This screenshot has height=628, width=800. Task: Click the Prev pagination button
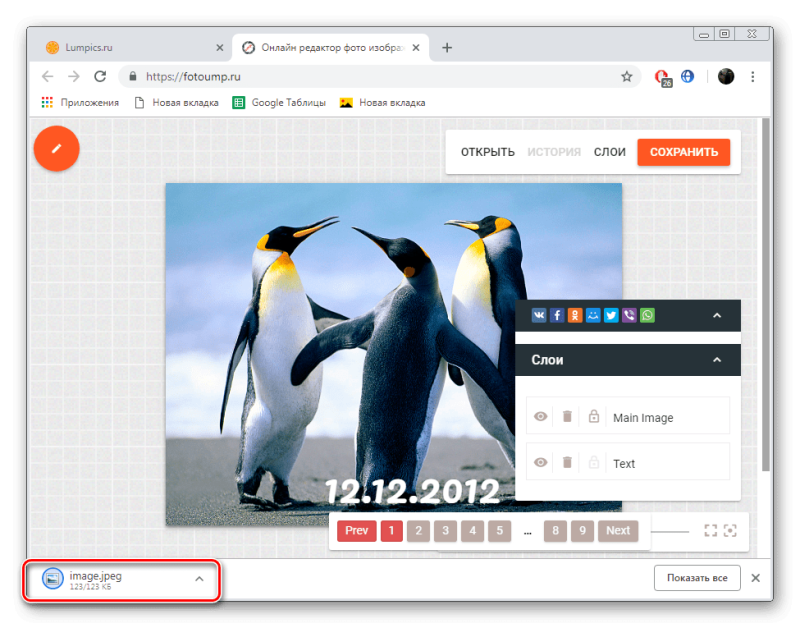(x=357, y=531)
